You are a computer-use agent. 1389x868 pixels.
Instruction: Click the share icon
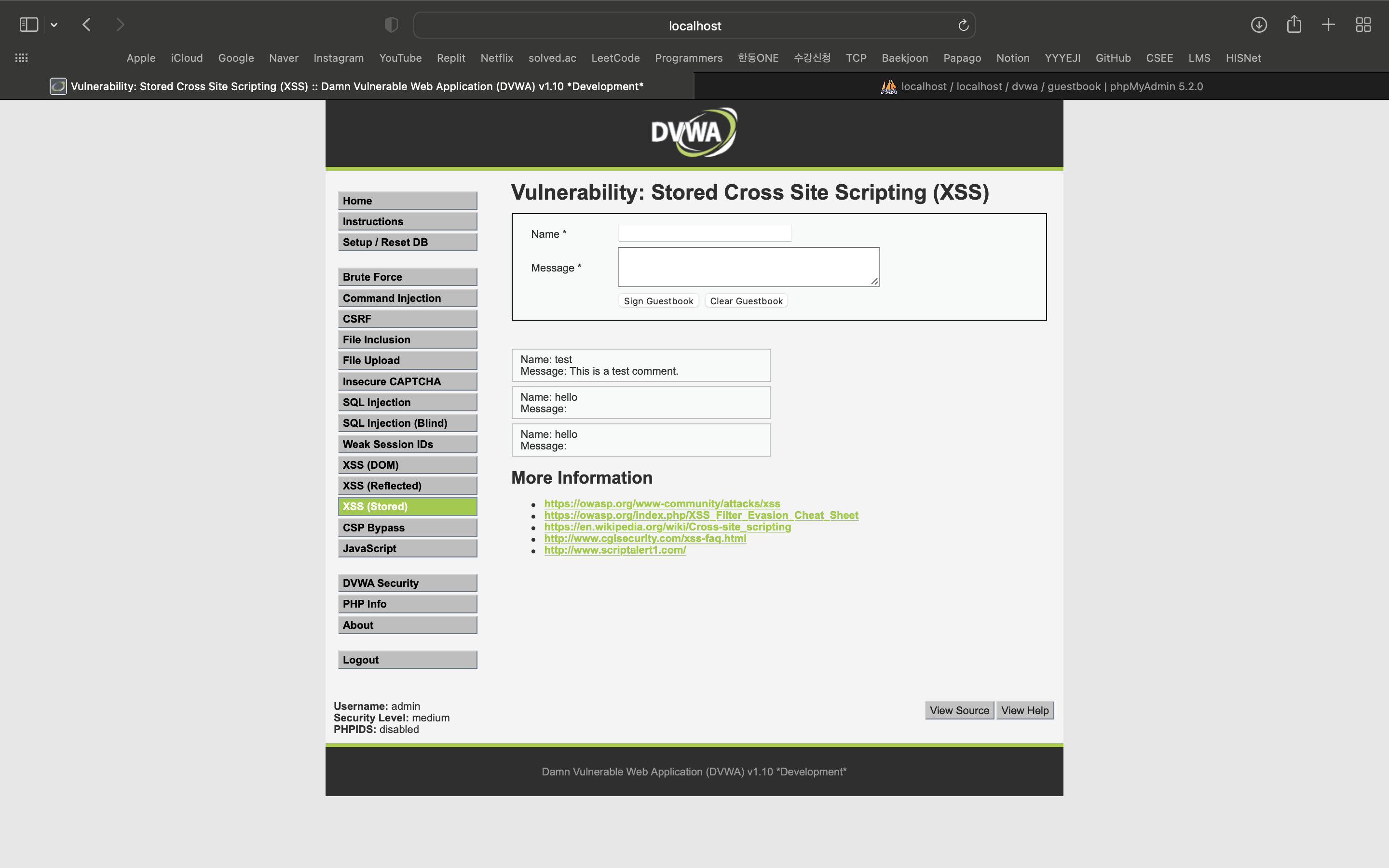tap(1294, 24)
